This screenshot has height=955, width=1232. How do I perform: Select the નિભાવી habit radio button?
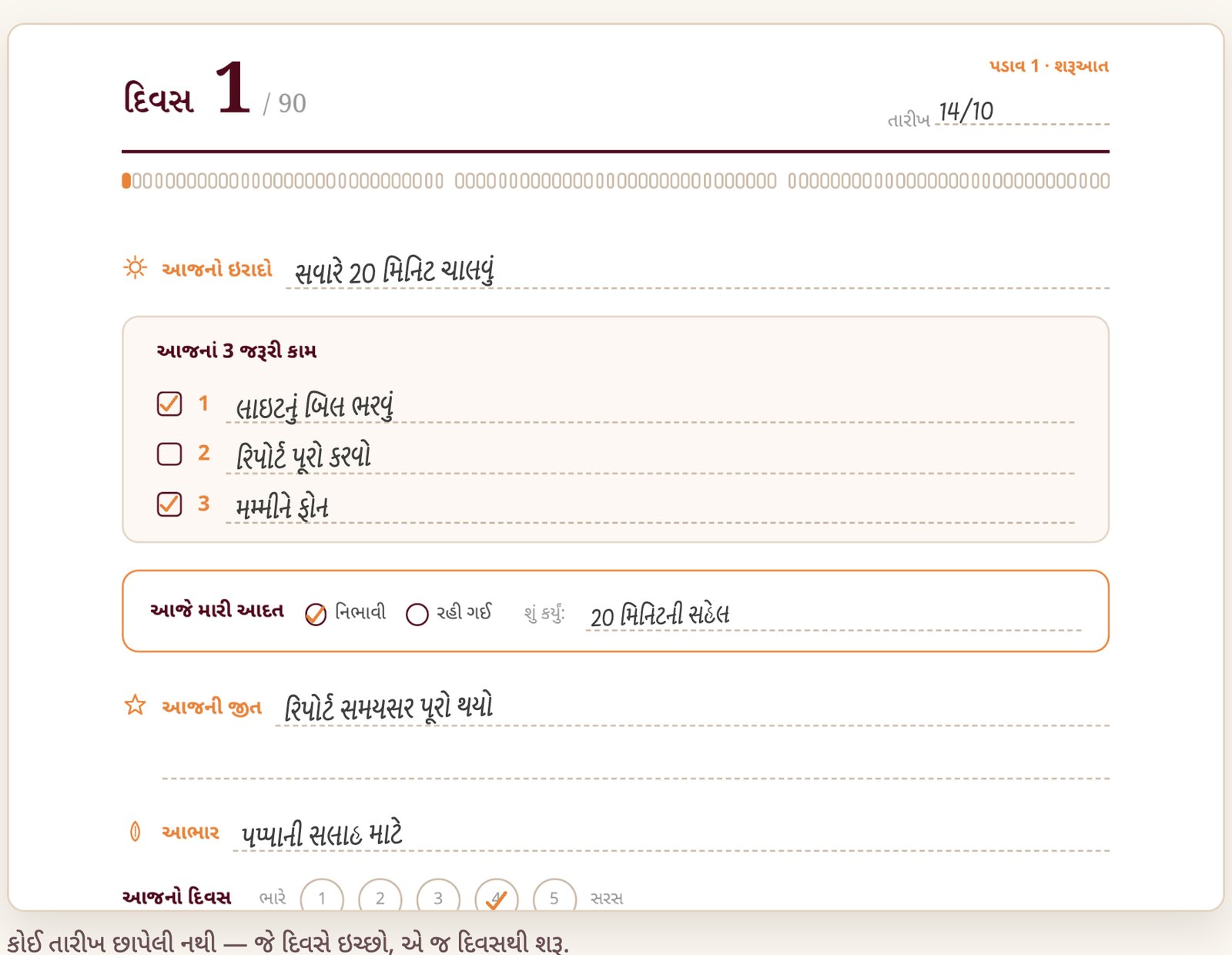[316, 614]
